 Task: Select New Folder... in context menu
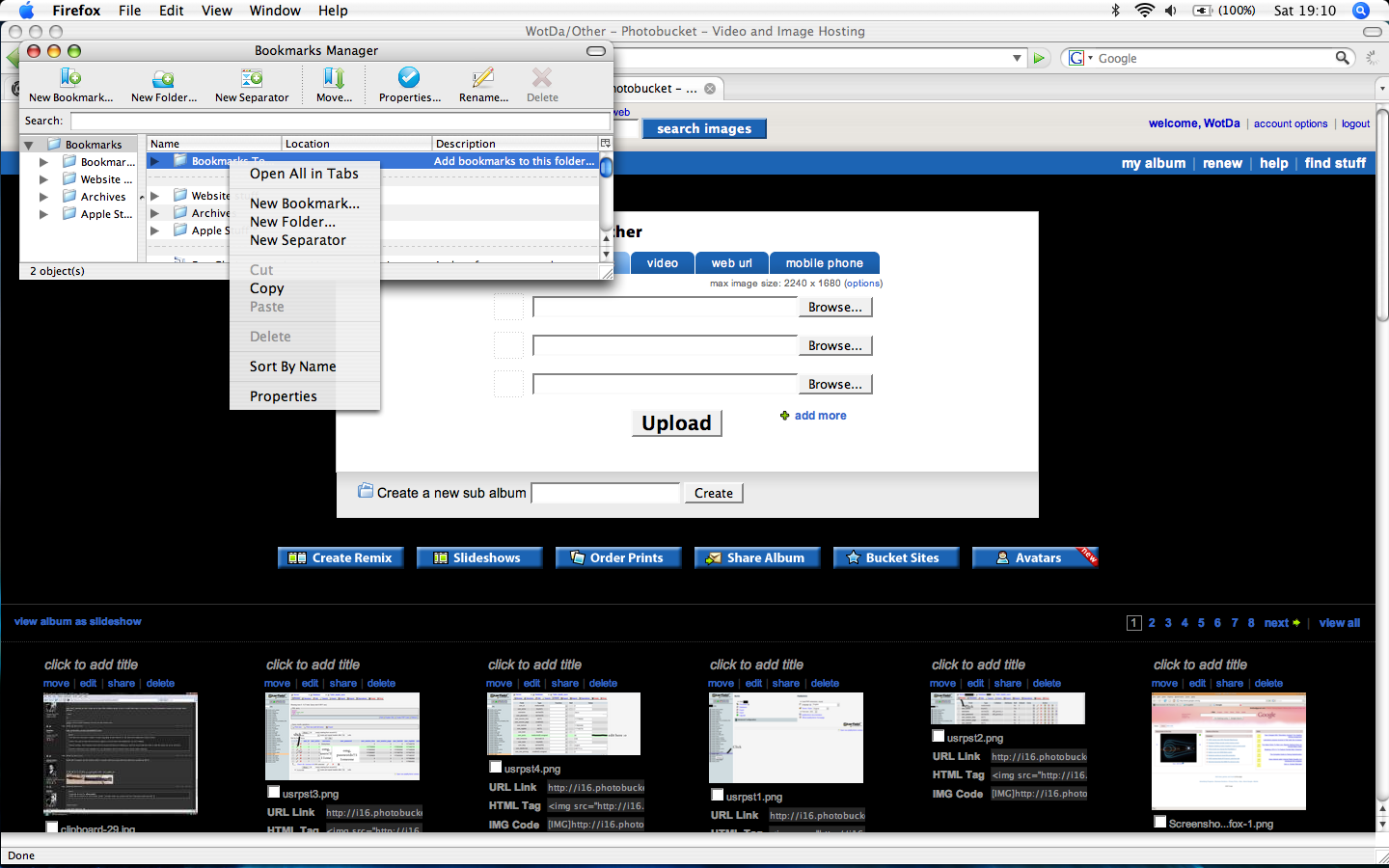coord(293,222)
